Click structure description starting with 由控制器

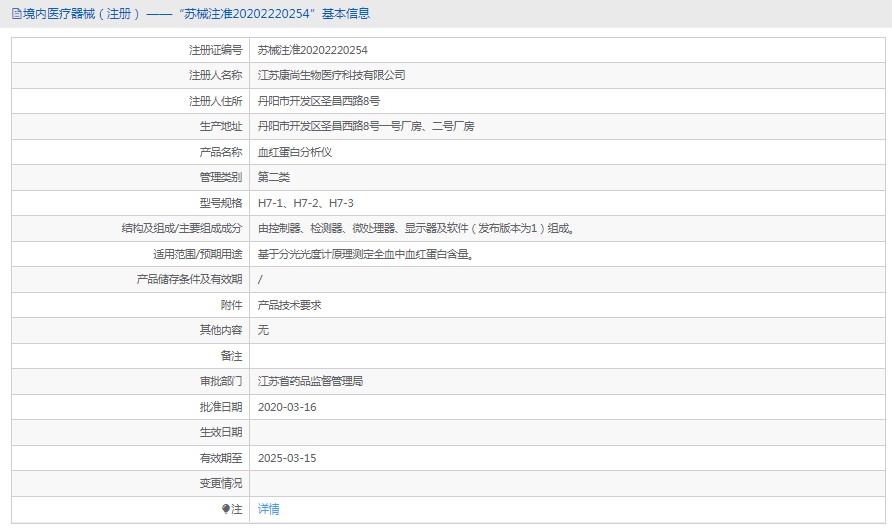coord(416,228)
